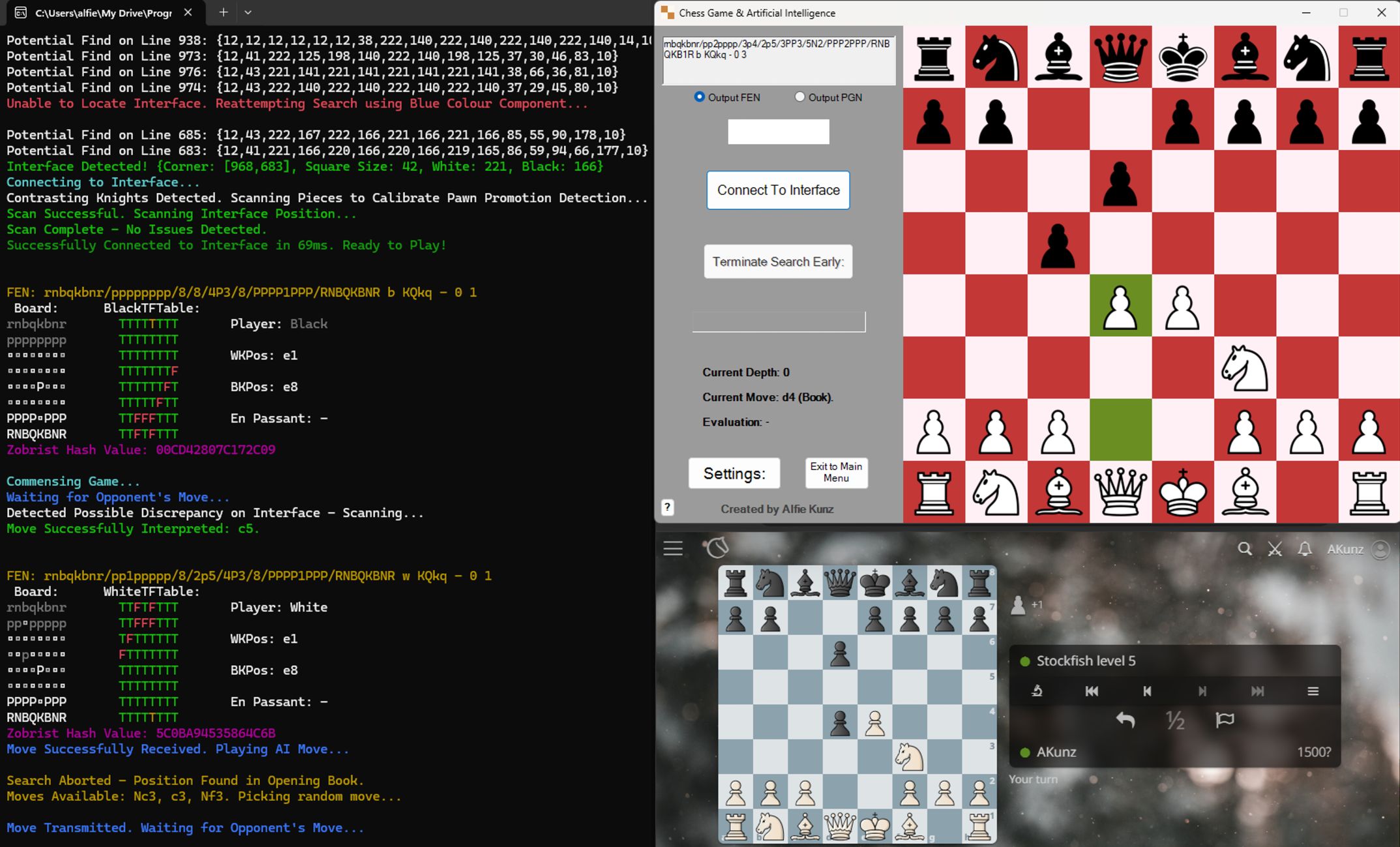This screenshot has height=847, width=1400.
Task: Click the Lichess logo icon
Action: [717, 547]
